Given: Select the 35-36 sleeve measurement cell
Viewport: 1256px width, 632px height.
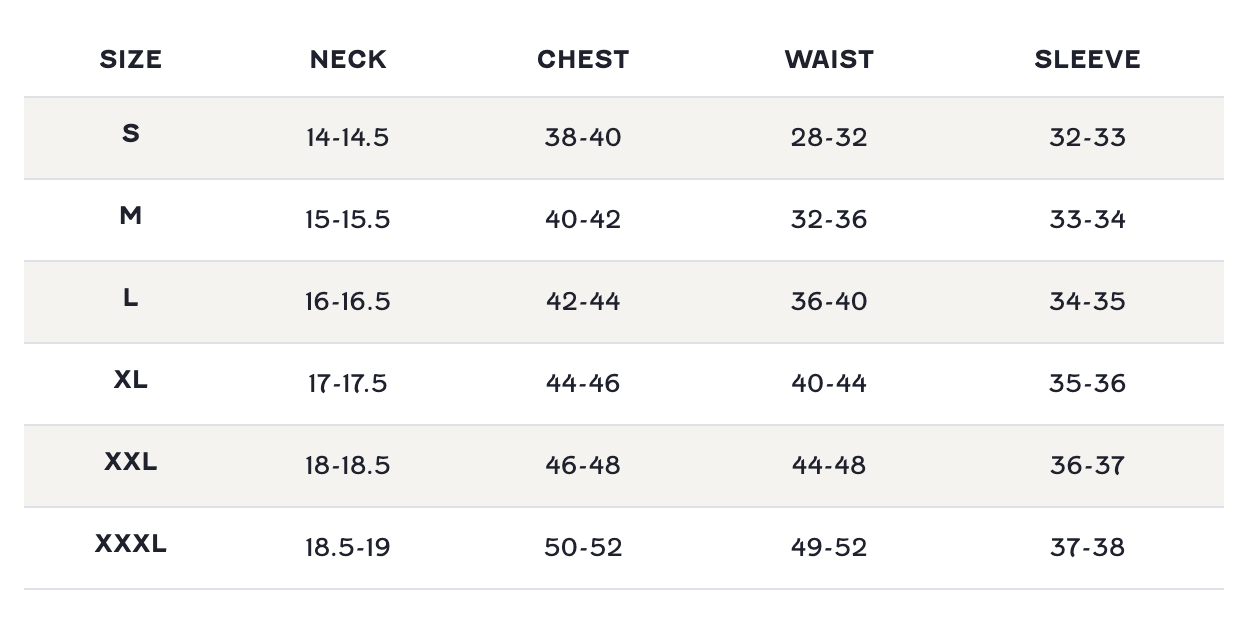Looking at the screenshot, I should pyautogui.click(x=1087, y=384).
